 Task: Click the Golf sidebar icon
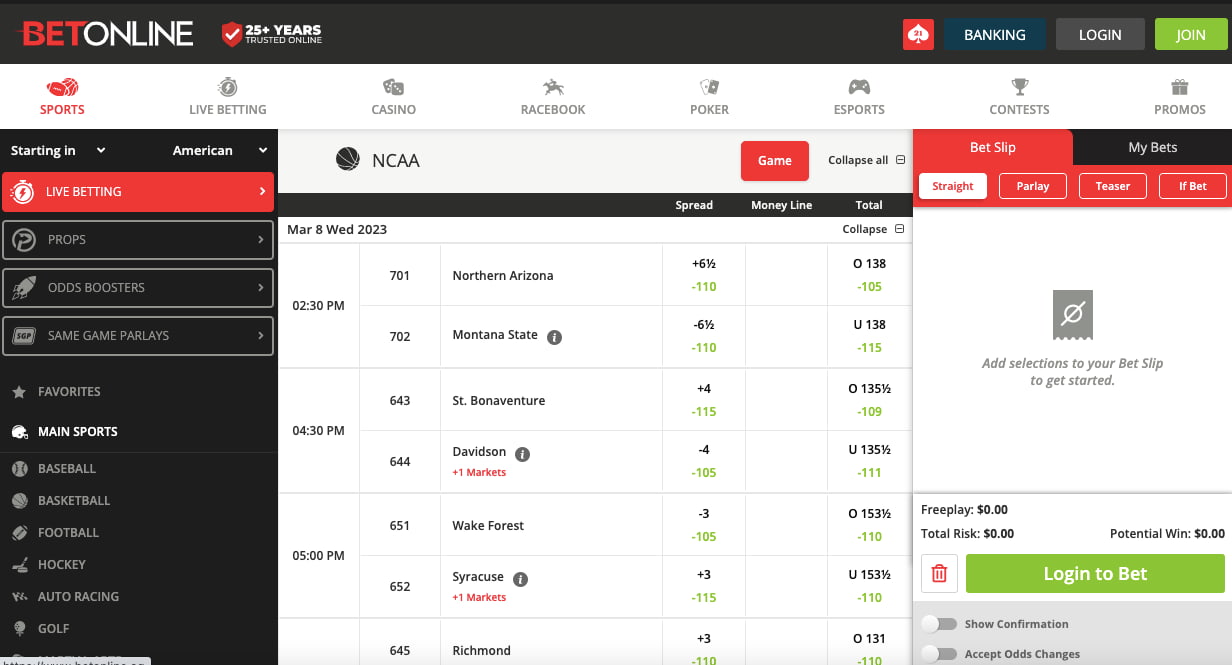click(19, 628)
